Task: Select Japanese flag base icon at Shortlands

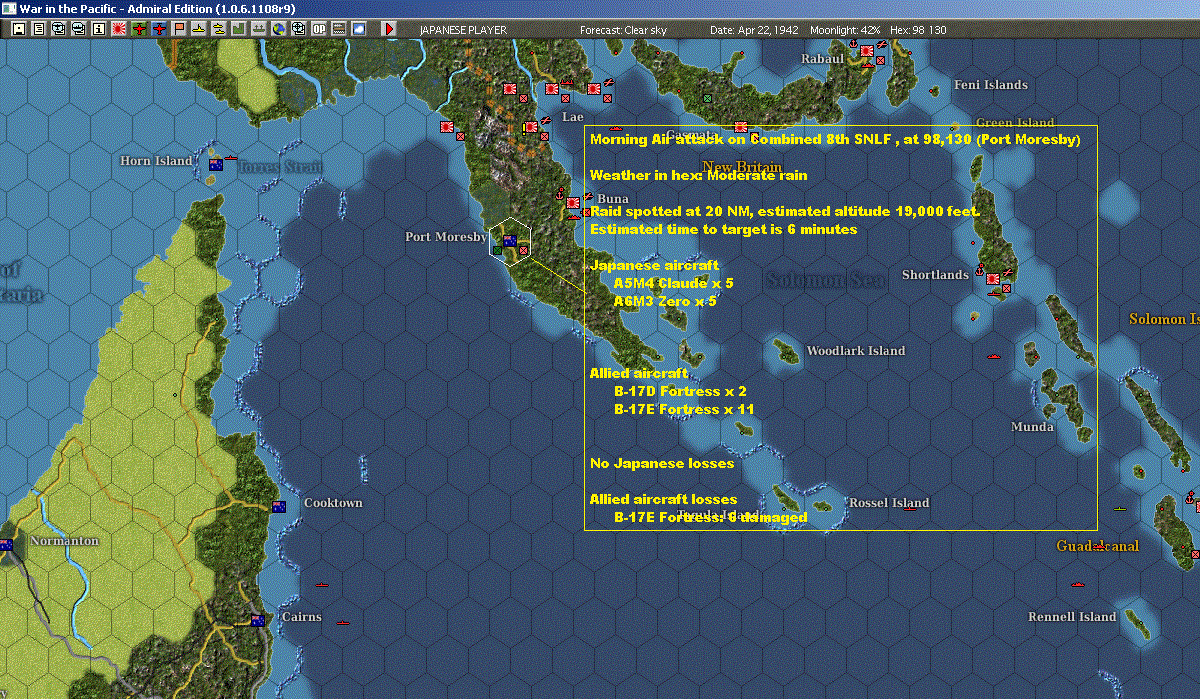Action: point(994,281)
